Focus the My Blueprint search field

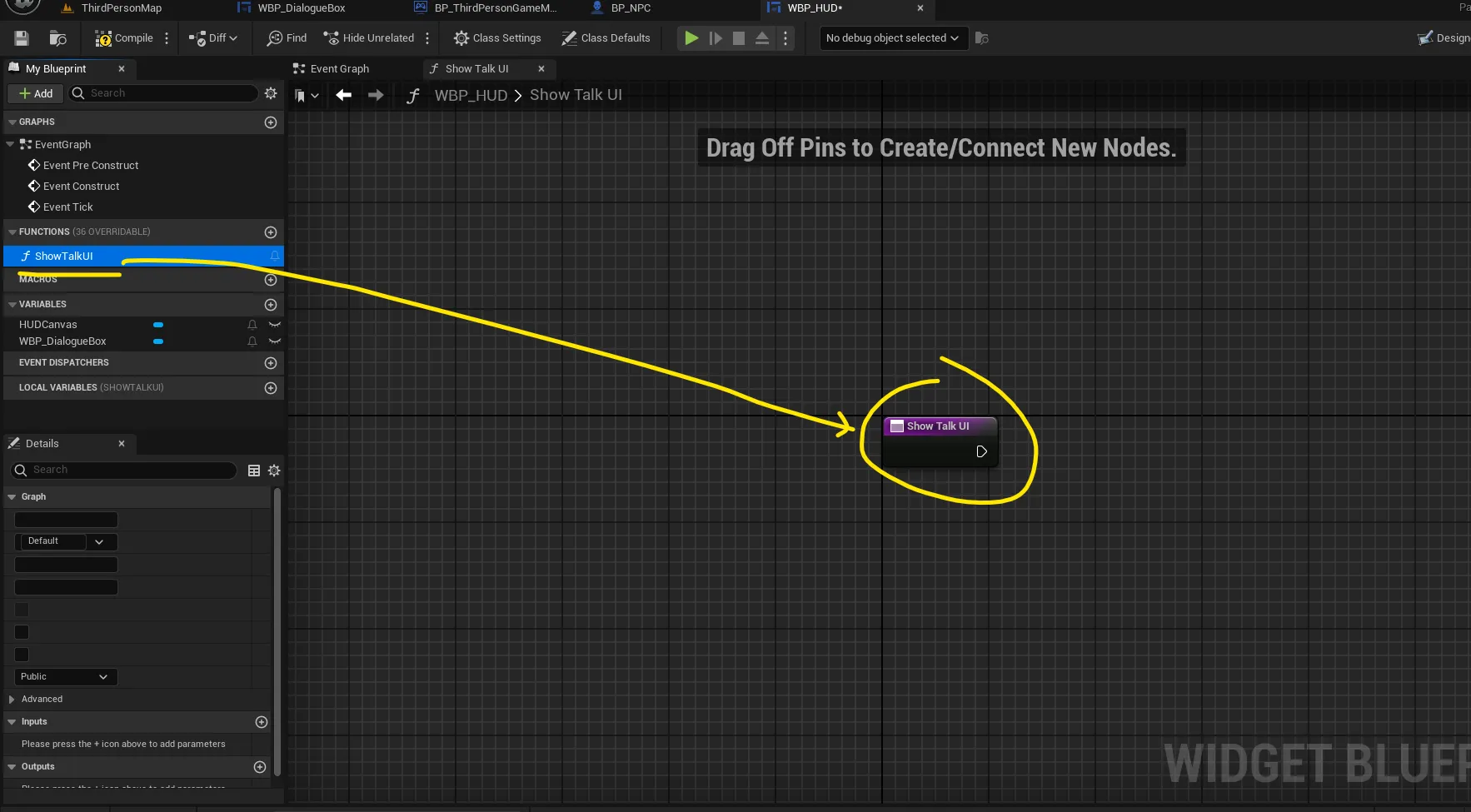tap(163, 93)
